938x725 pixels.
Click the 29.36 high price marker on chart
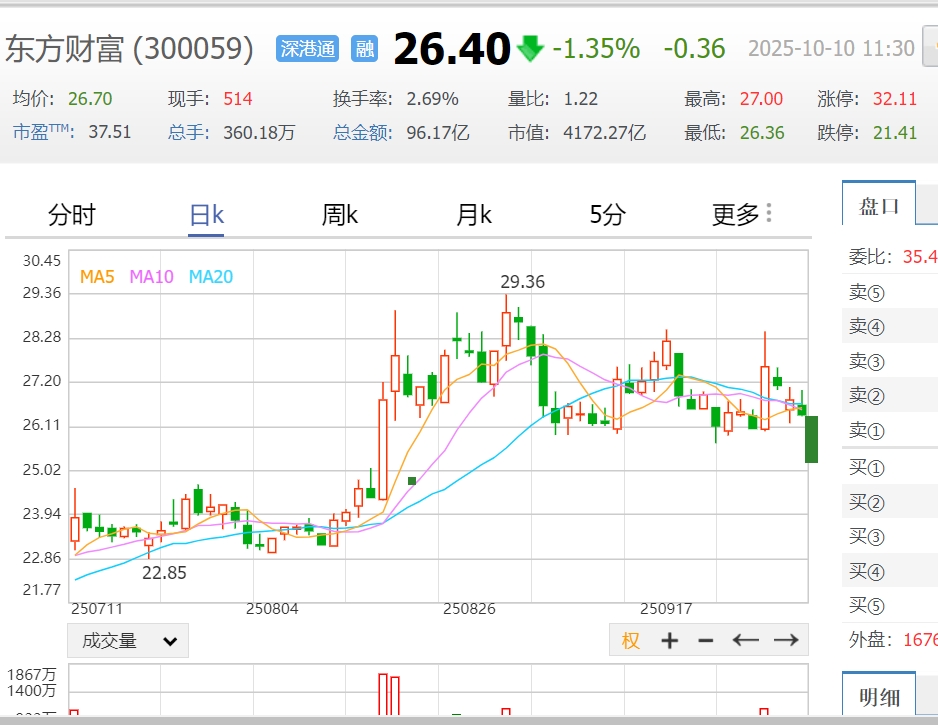522,282
